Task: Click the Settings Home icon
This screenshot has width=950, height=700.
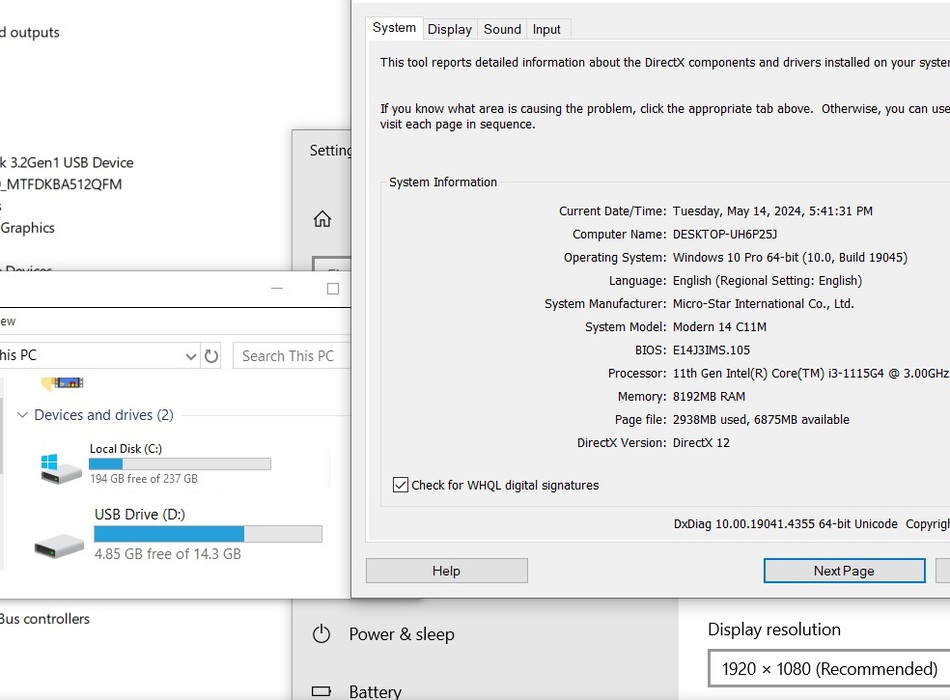Action: 322,219
